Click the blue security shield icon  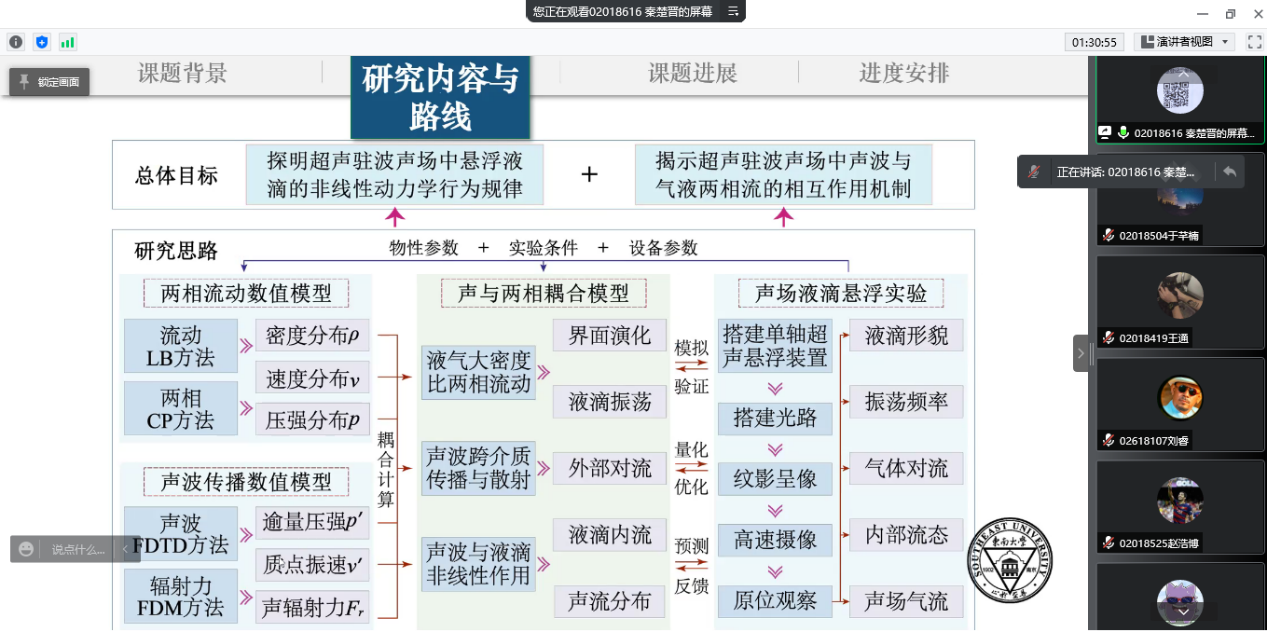click(42, 42)
